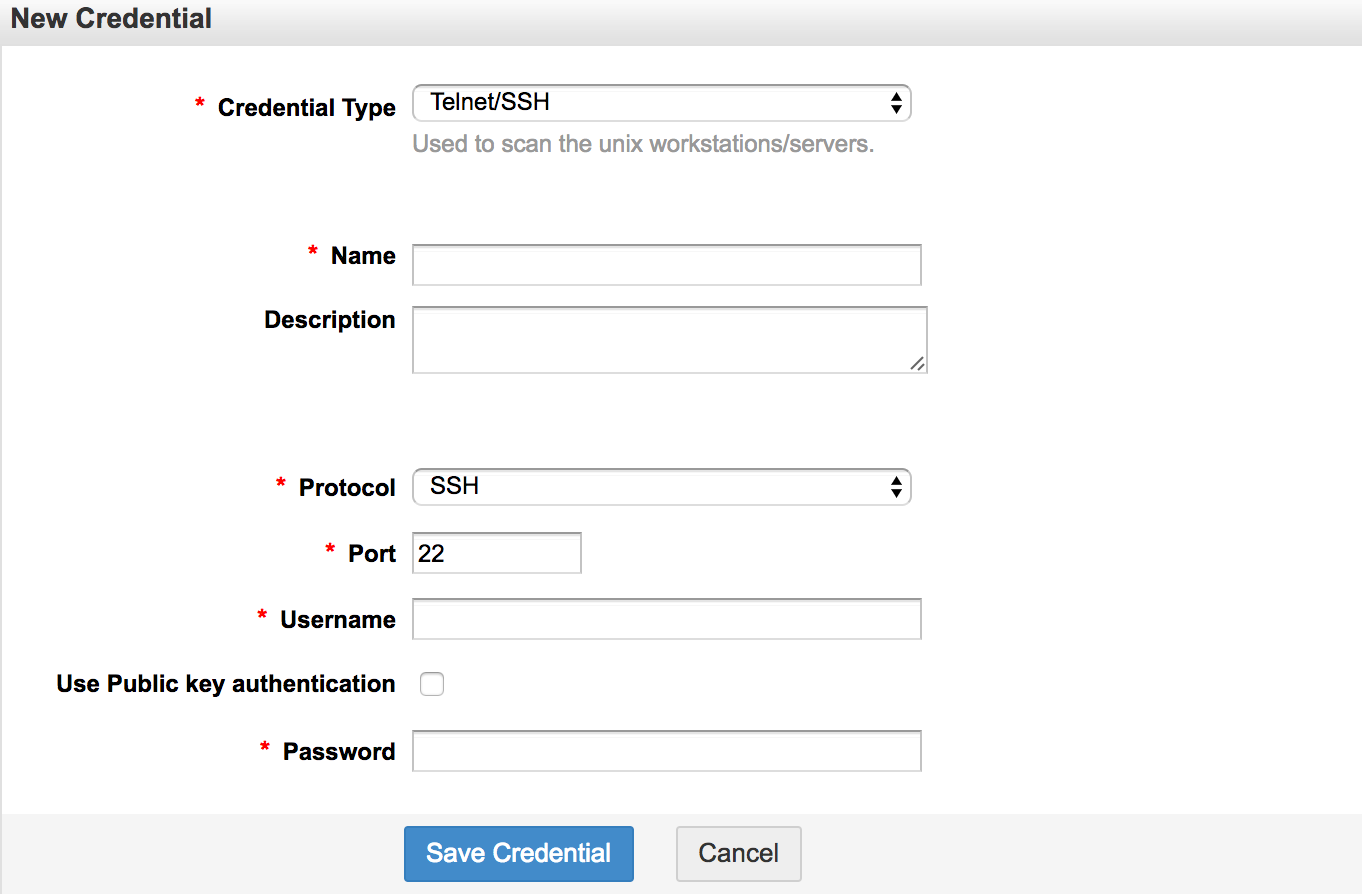
Task: Click the Password input field
Action: [666, 750]
